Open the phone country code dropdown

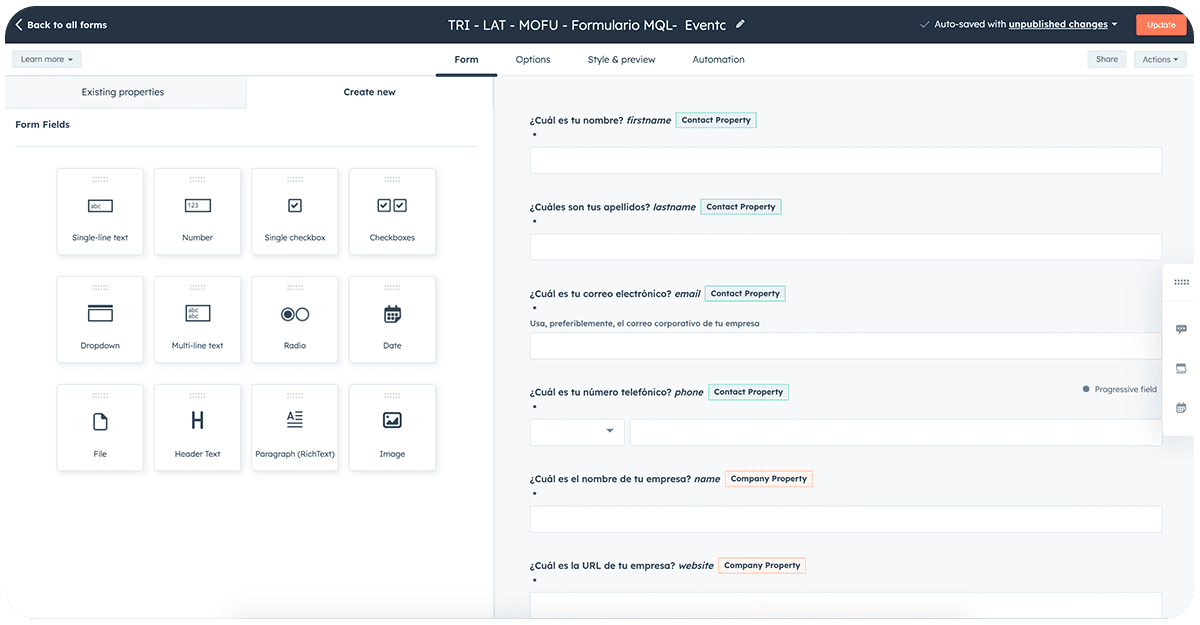click(x=577, y=432)
